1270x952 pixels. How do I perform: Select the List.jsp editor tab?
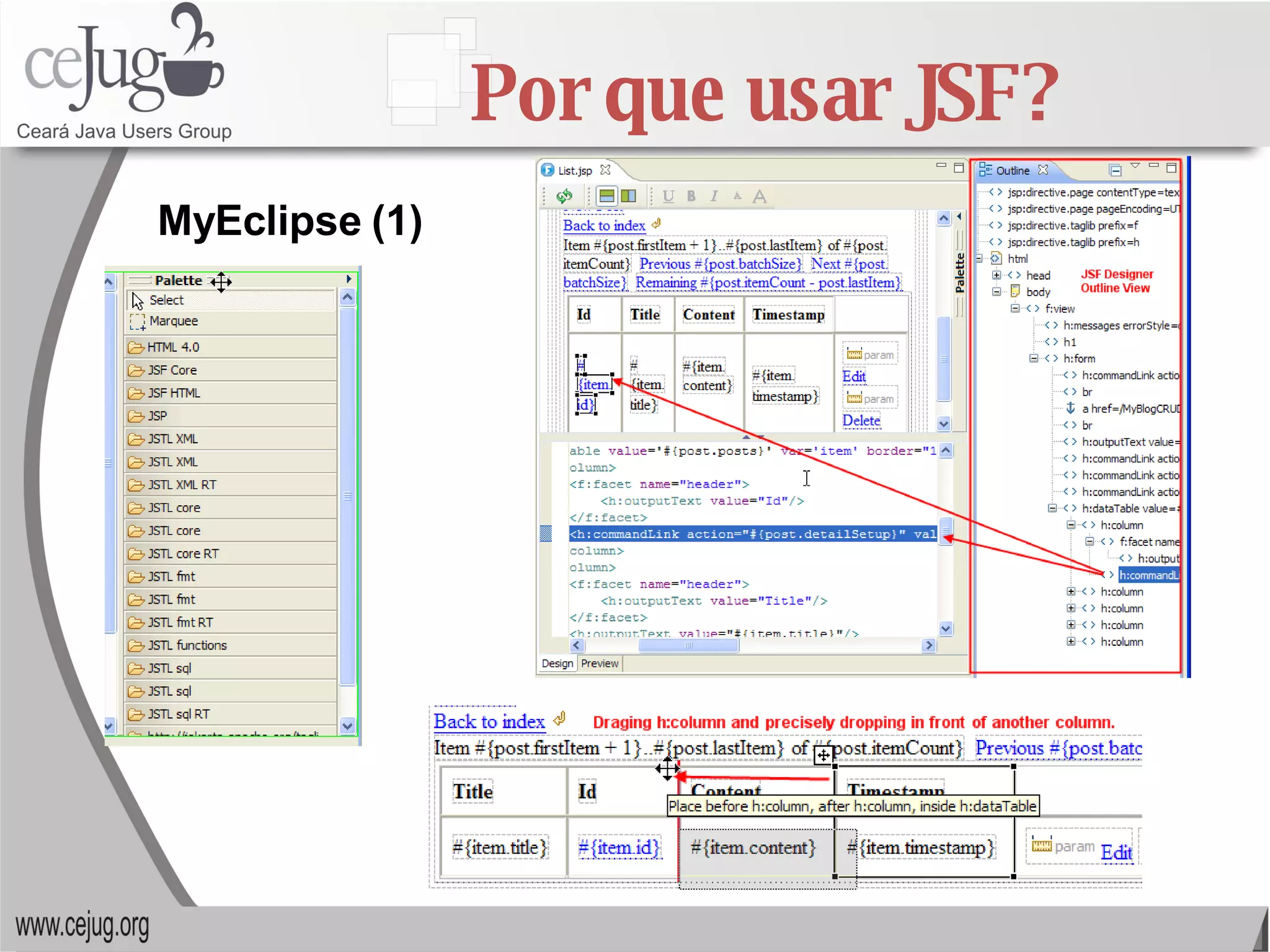[575, 170]
